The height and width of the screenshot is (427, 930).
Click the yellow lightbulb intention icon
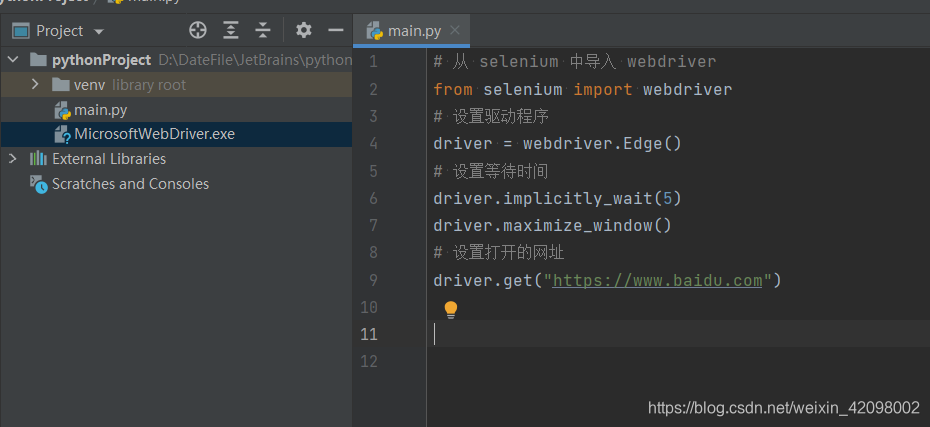coord(451,309)
